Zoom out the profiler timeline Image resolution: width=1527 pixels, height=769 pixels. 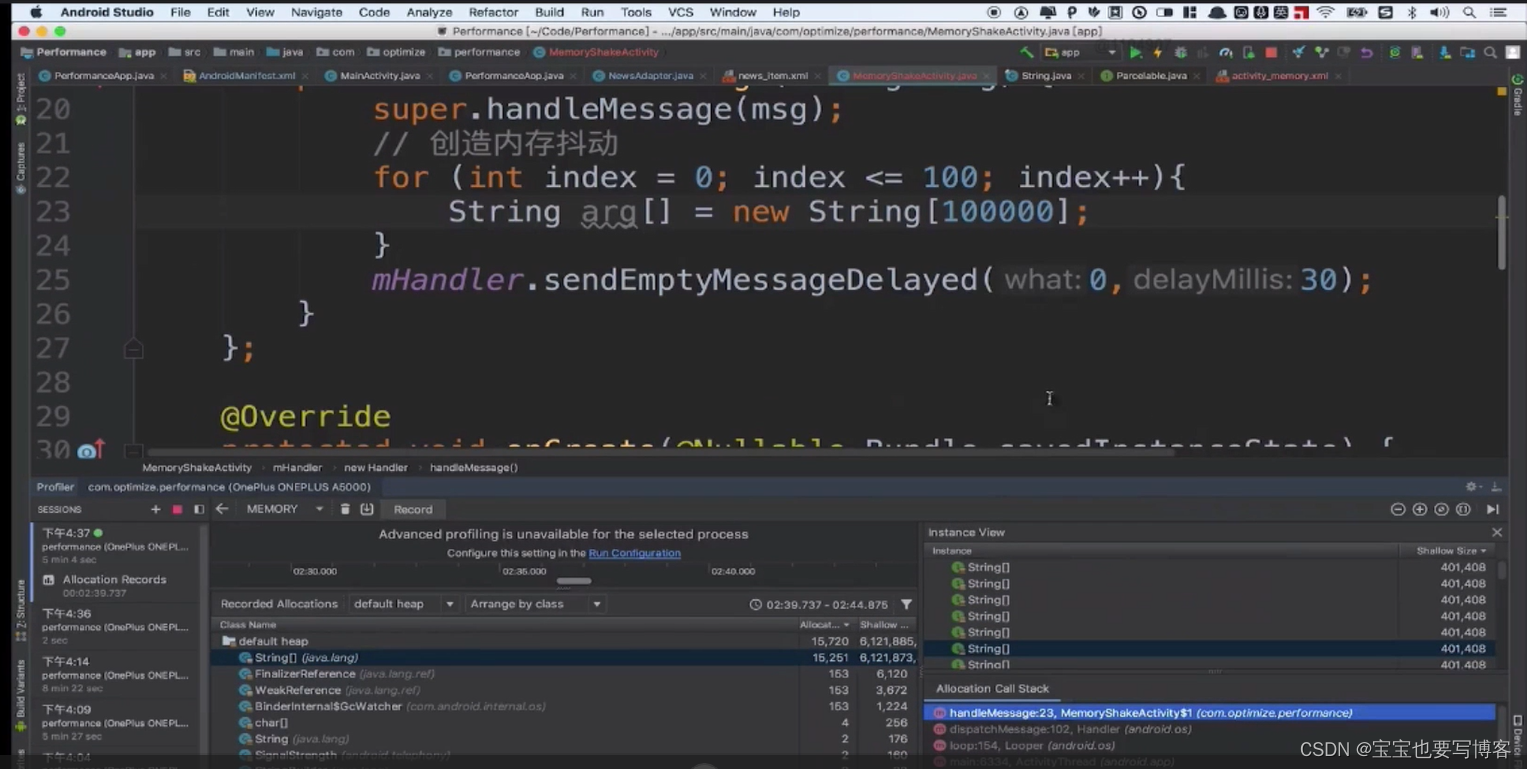pyautogui.click(x=1398, y=509)
